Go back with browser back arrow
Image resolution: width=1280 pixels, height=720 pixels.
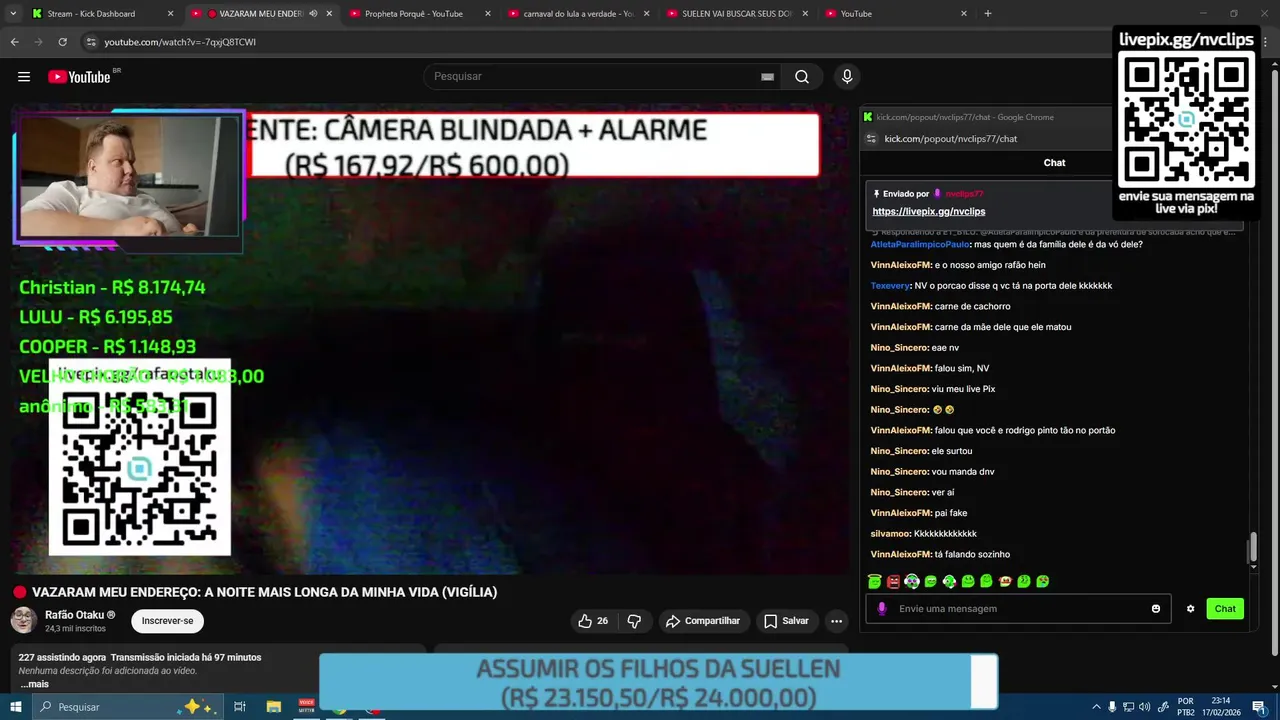[14, 42]
